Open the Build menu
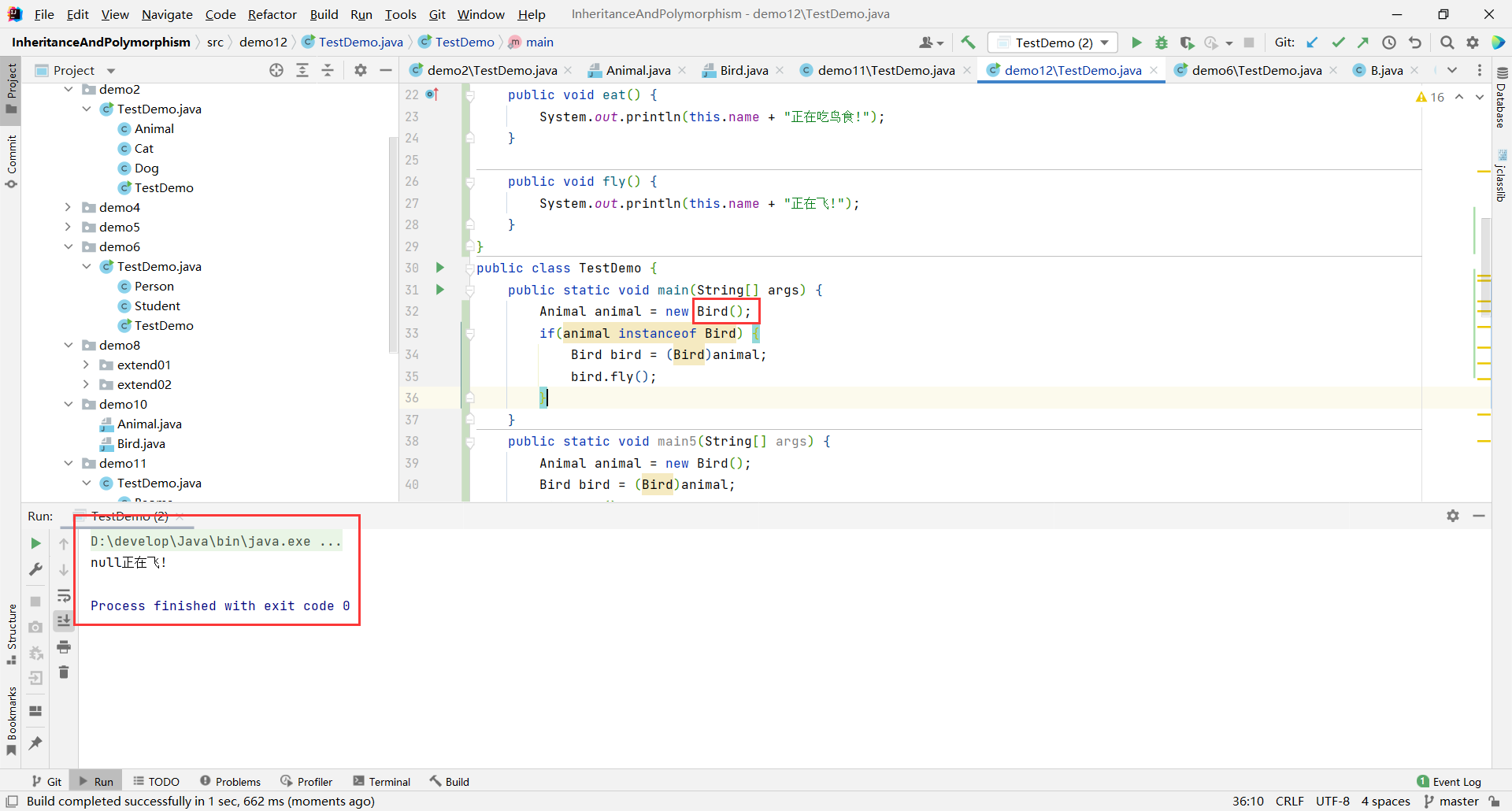 tap(324, 14)
